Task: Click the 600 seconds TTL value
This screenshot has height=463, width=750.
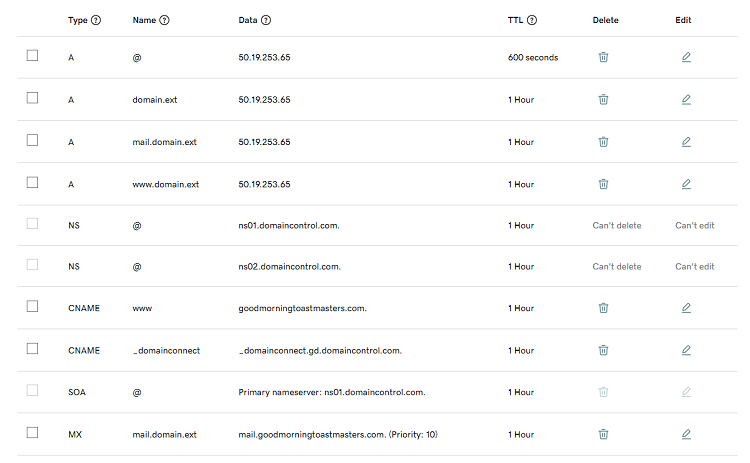Action: (533, 57)
